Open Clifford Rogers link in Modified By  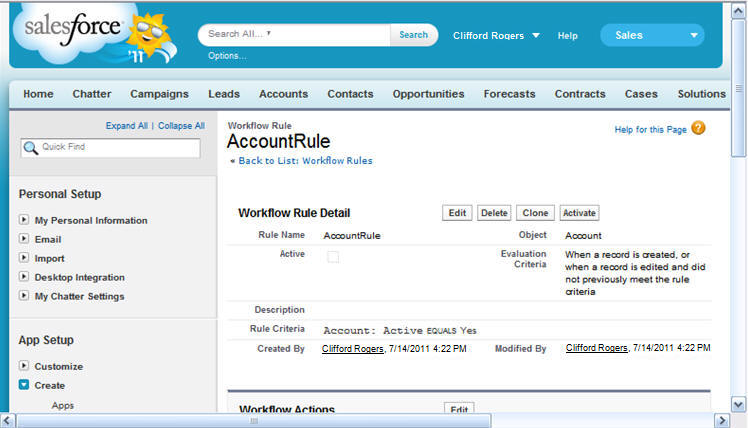click(596, 348)
